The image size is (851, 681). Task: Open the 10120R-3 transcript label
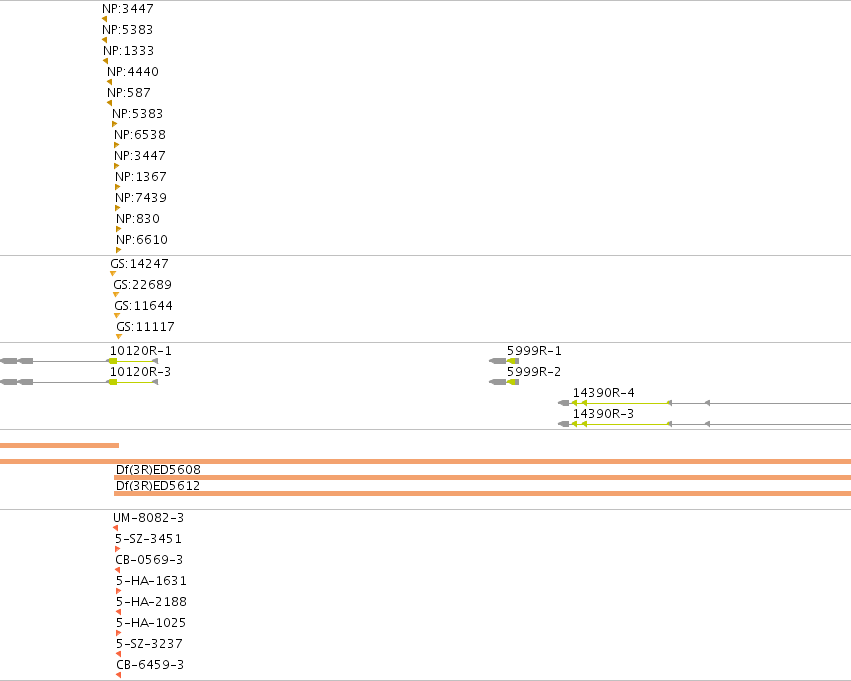click(141, 372)
